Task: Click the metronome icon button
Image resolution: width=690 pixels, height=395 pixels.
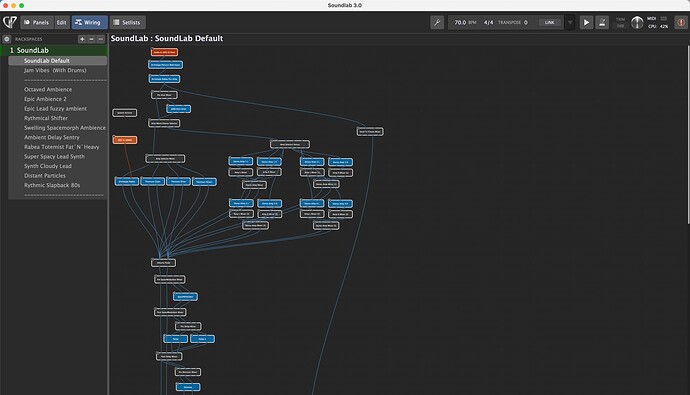Action: 602,22
